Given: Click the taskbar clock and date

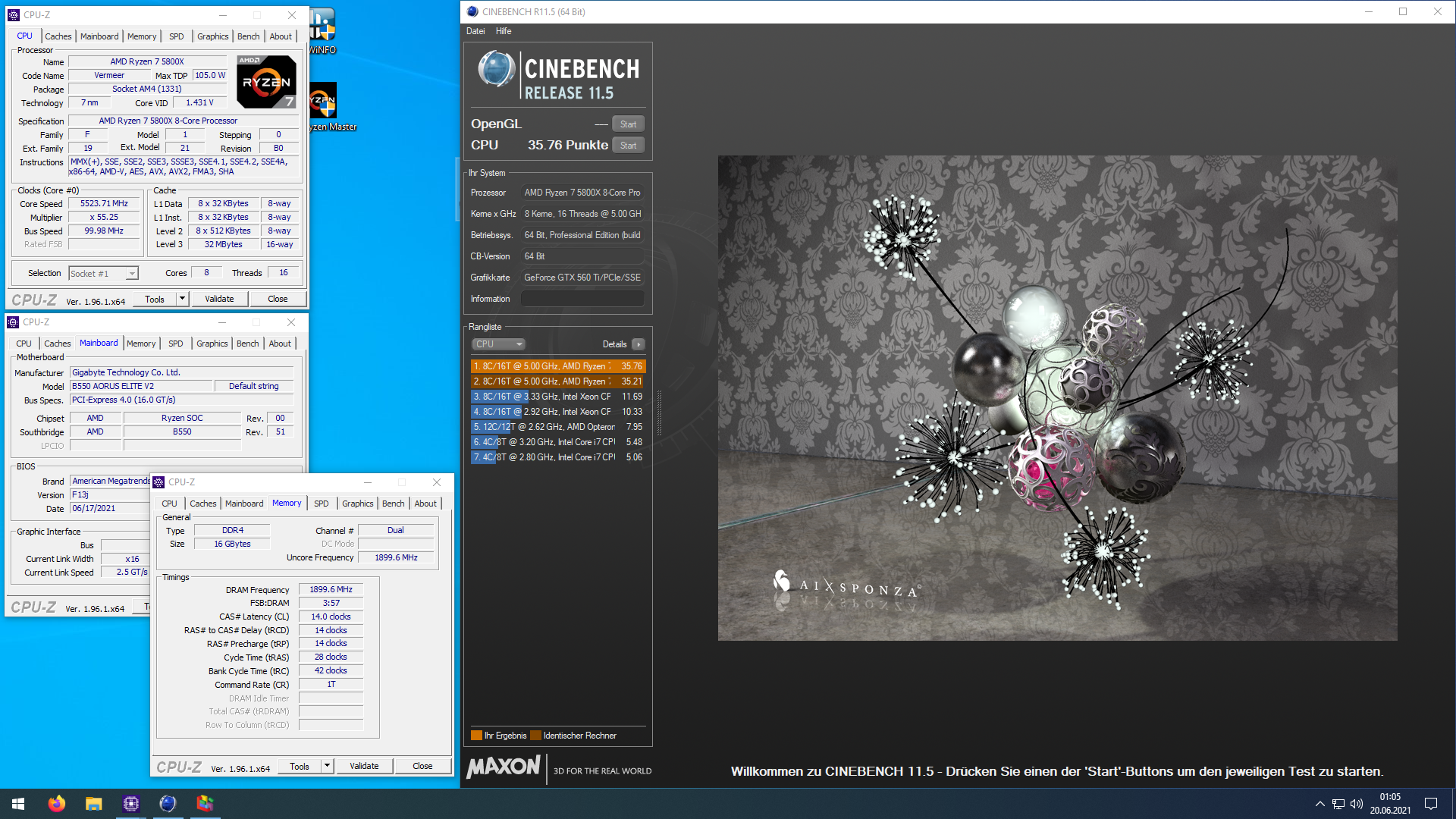Looking at the screenshot, I should (x=1390, y=804).
